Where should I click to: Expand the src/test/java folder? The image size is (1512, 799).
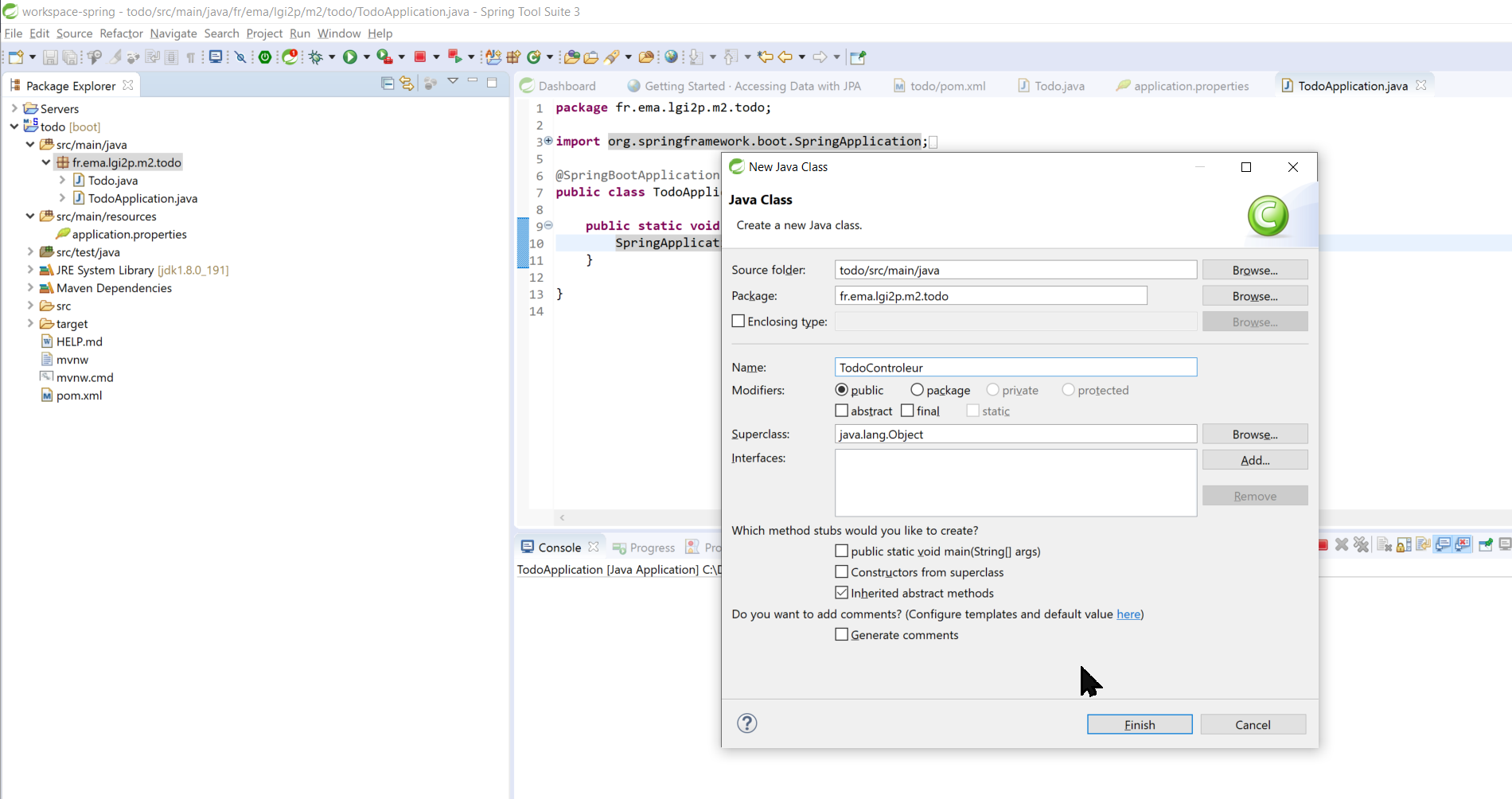point(30,251)
